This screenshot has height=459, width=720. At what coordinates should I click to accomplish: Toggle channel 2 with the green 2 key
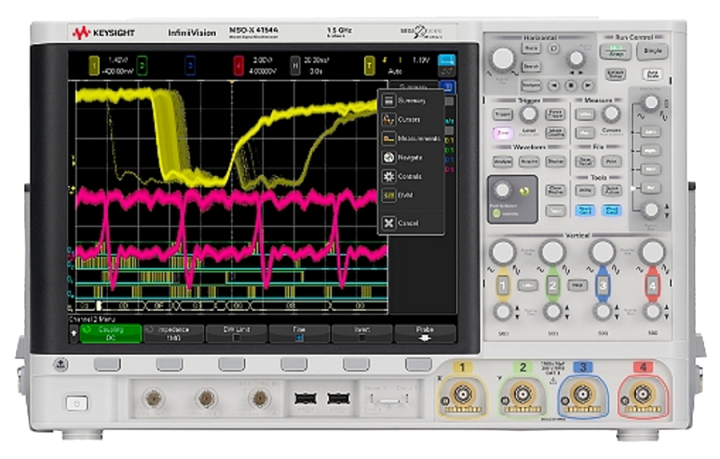[553, 285]
